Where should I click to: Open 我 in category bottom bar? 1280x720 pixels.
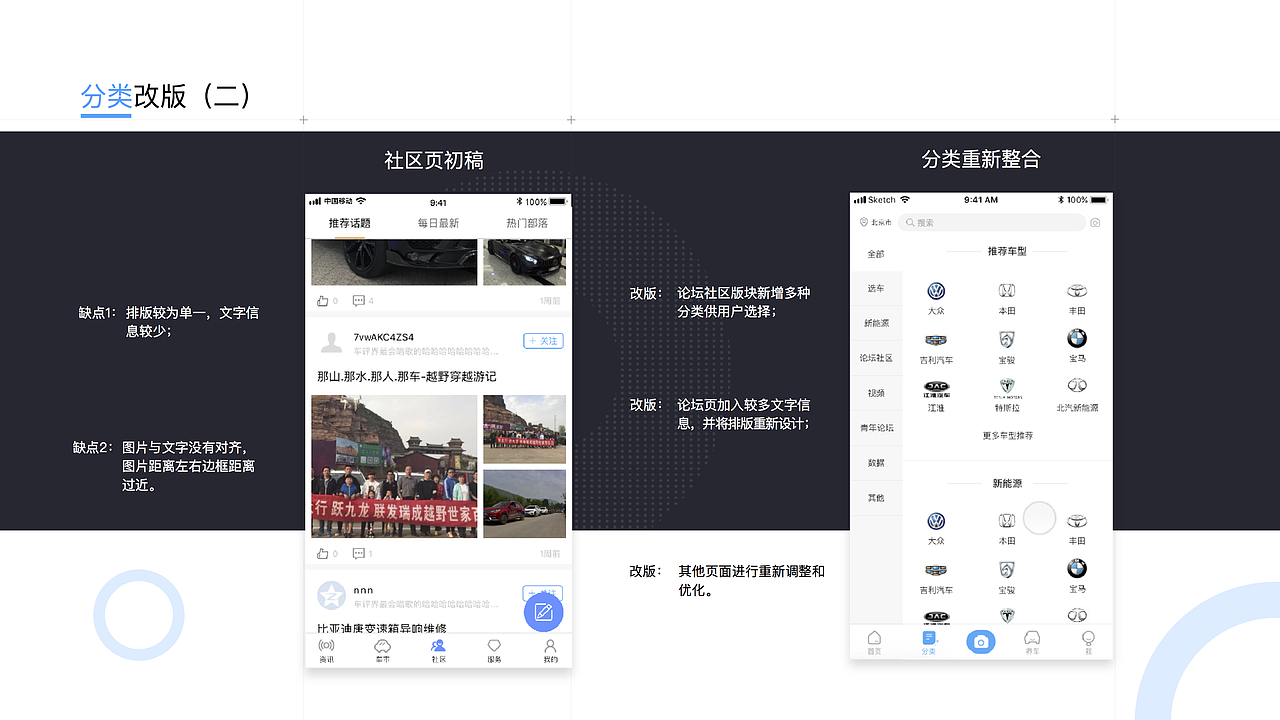1088,642
